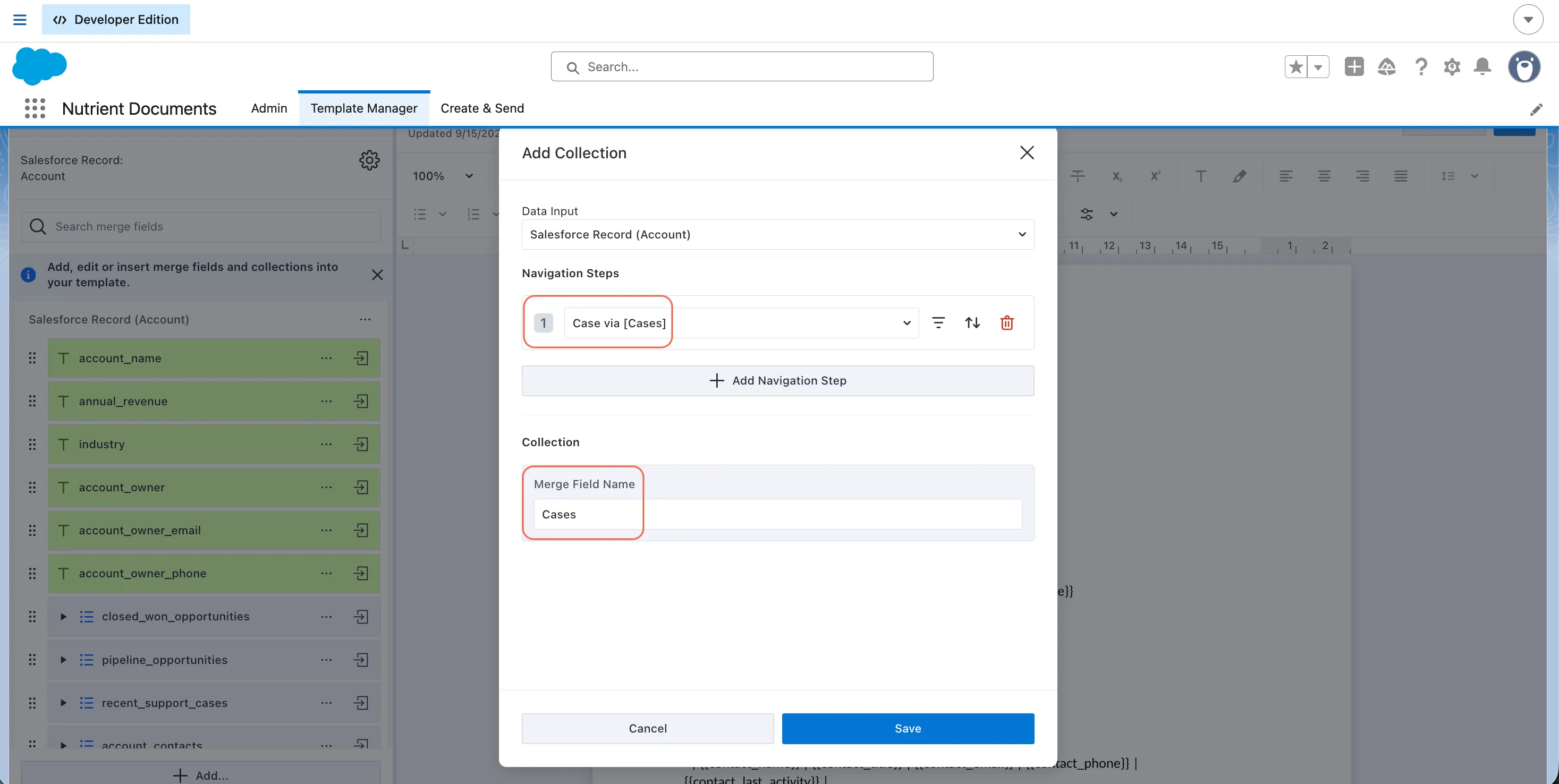Delete navigation step 1
The width and height of the screenshot is (1559, 784).
coord(1006,322)
